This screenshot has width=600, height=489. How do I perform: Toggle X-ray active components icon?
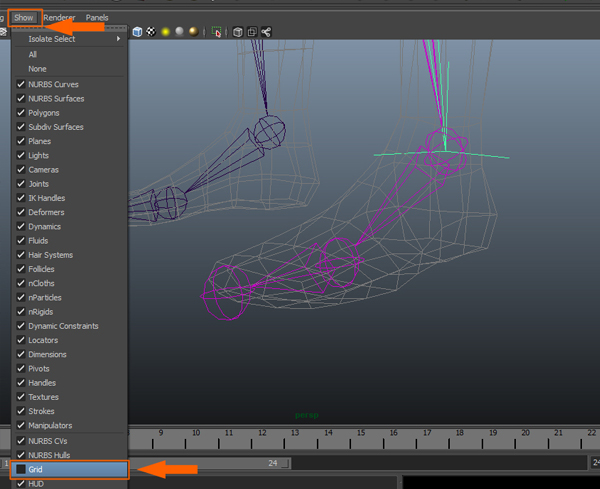click(x=252, y=32)
